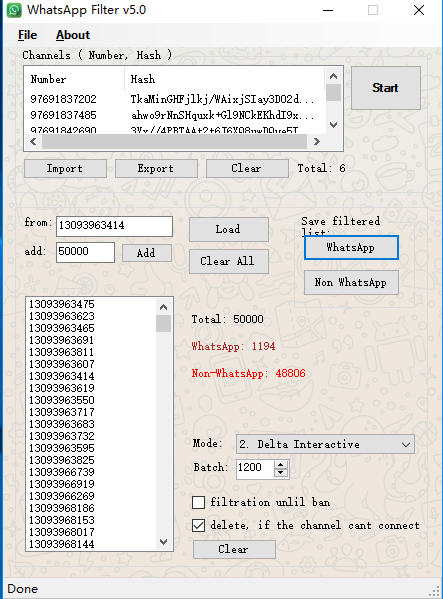Select number 13093963811 in list
This screenshot has height=599, width=443.
[61, 352]
